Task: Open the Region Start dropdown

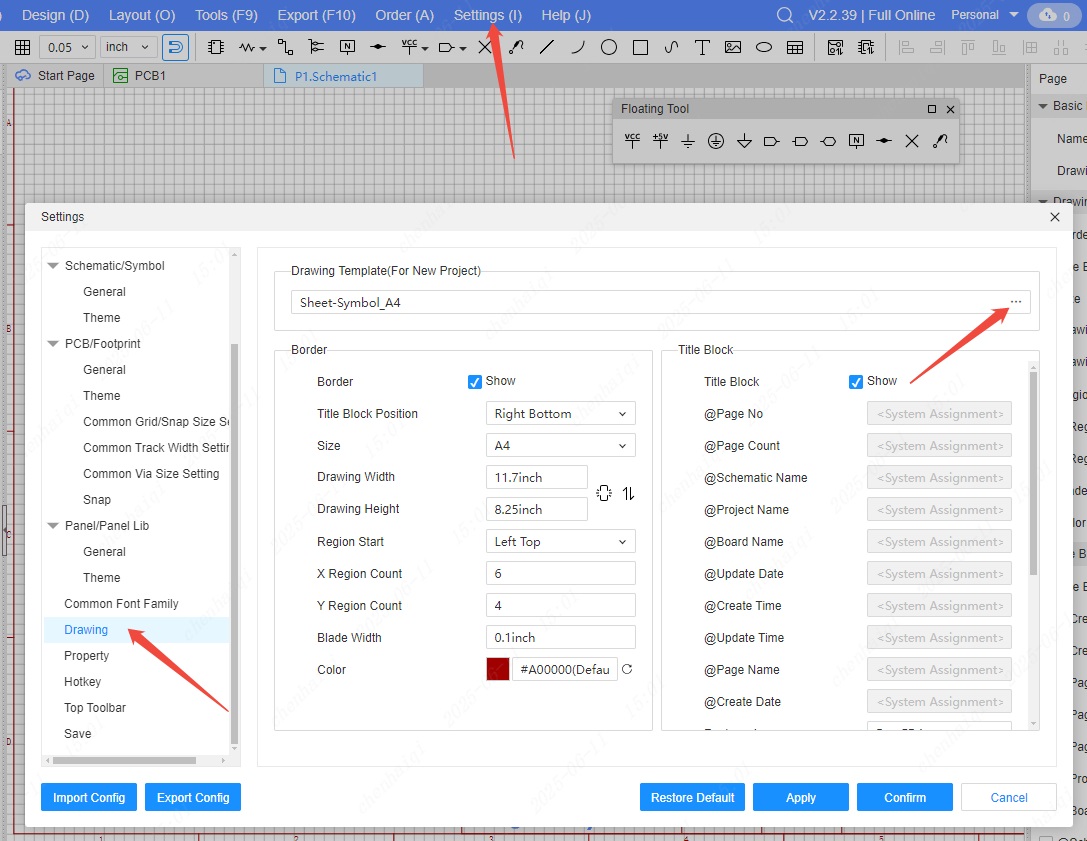Action: 560,542
